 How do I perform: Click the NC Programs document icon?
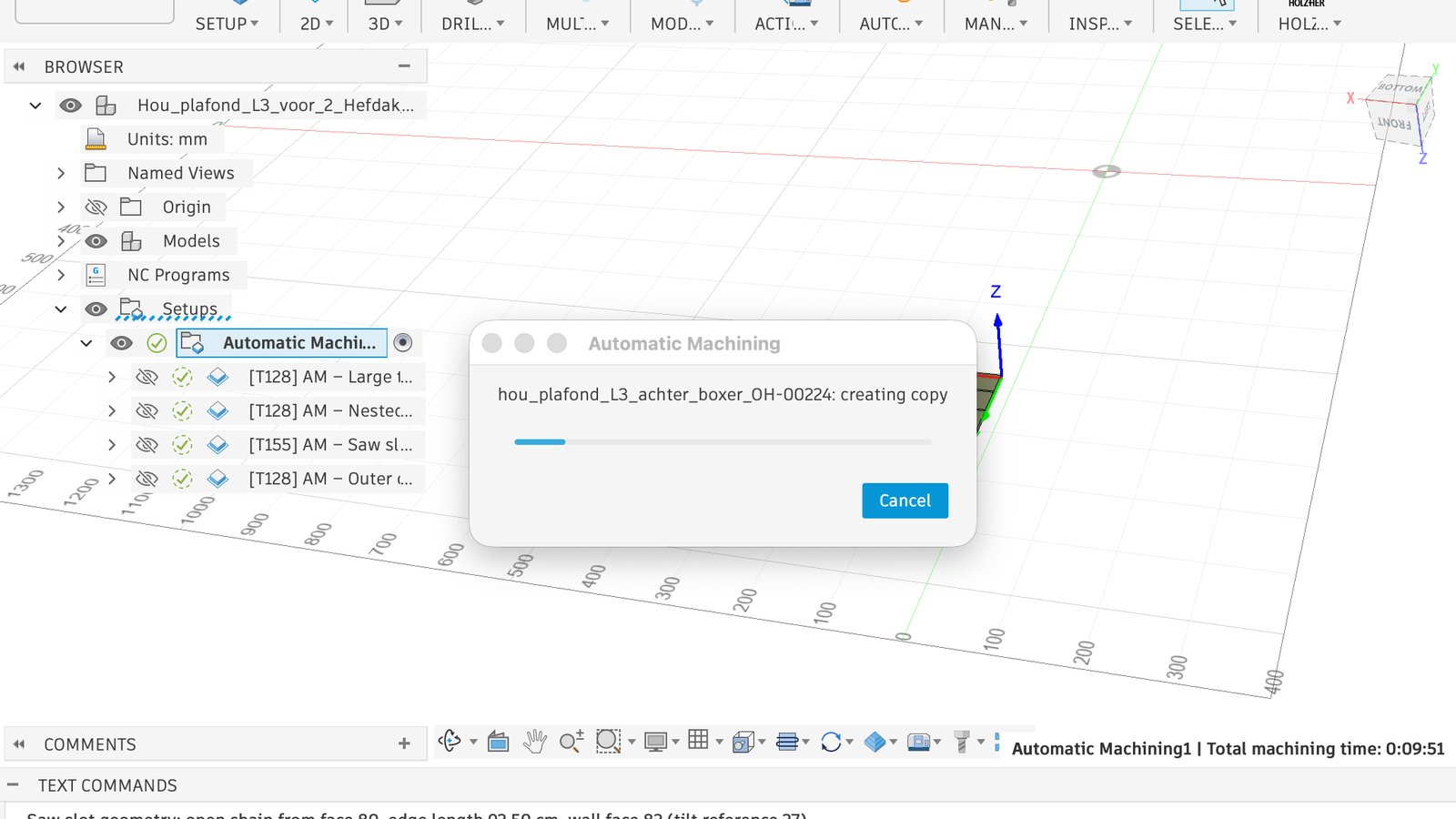coord(96,275)
